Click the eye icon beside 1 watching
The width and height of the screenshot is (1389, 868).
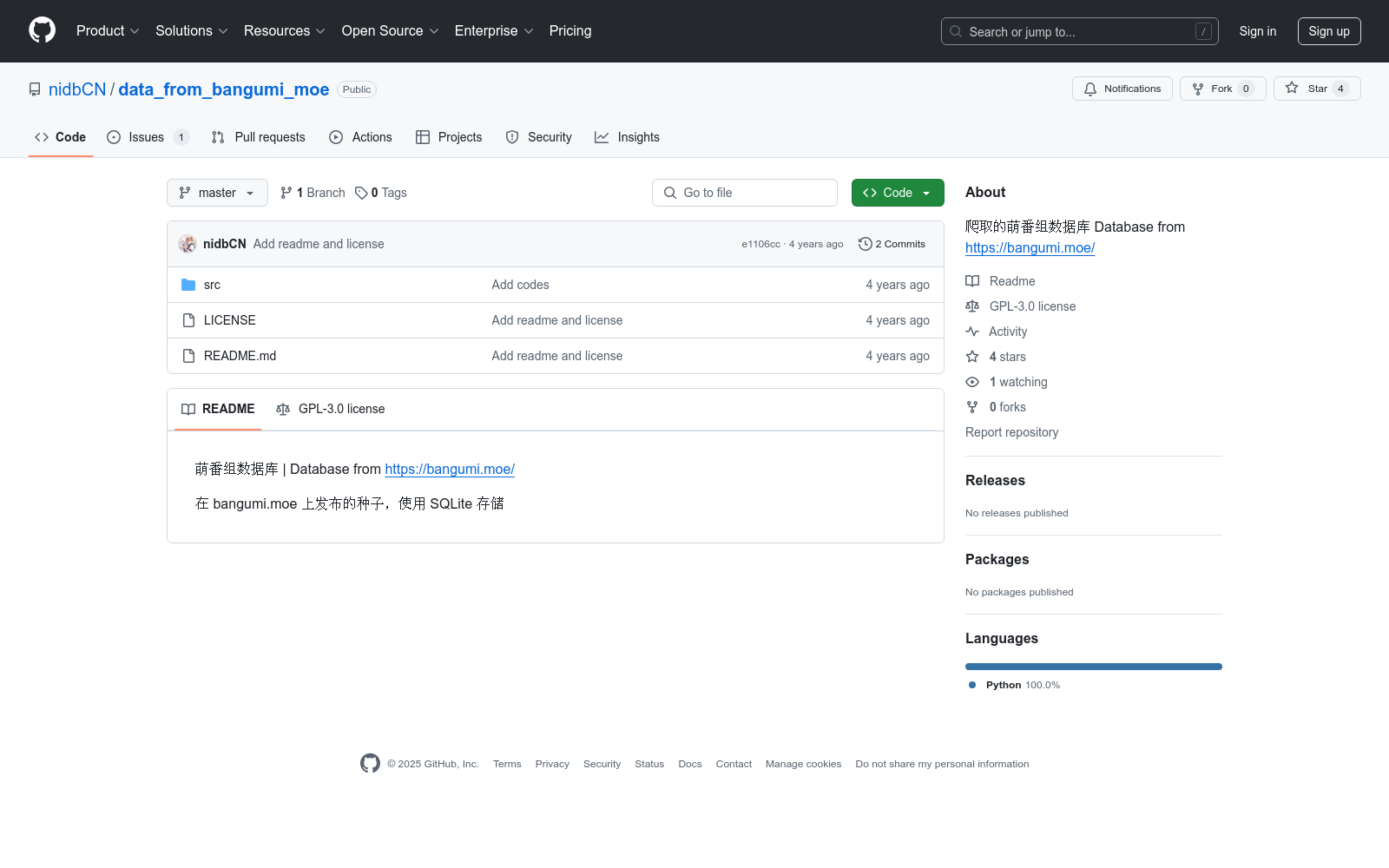coord(972,382)
